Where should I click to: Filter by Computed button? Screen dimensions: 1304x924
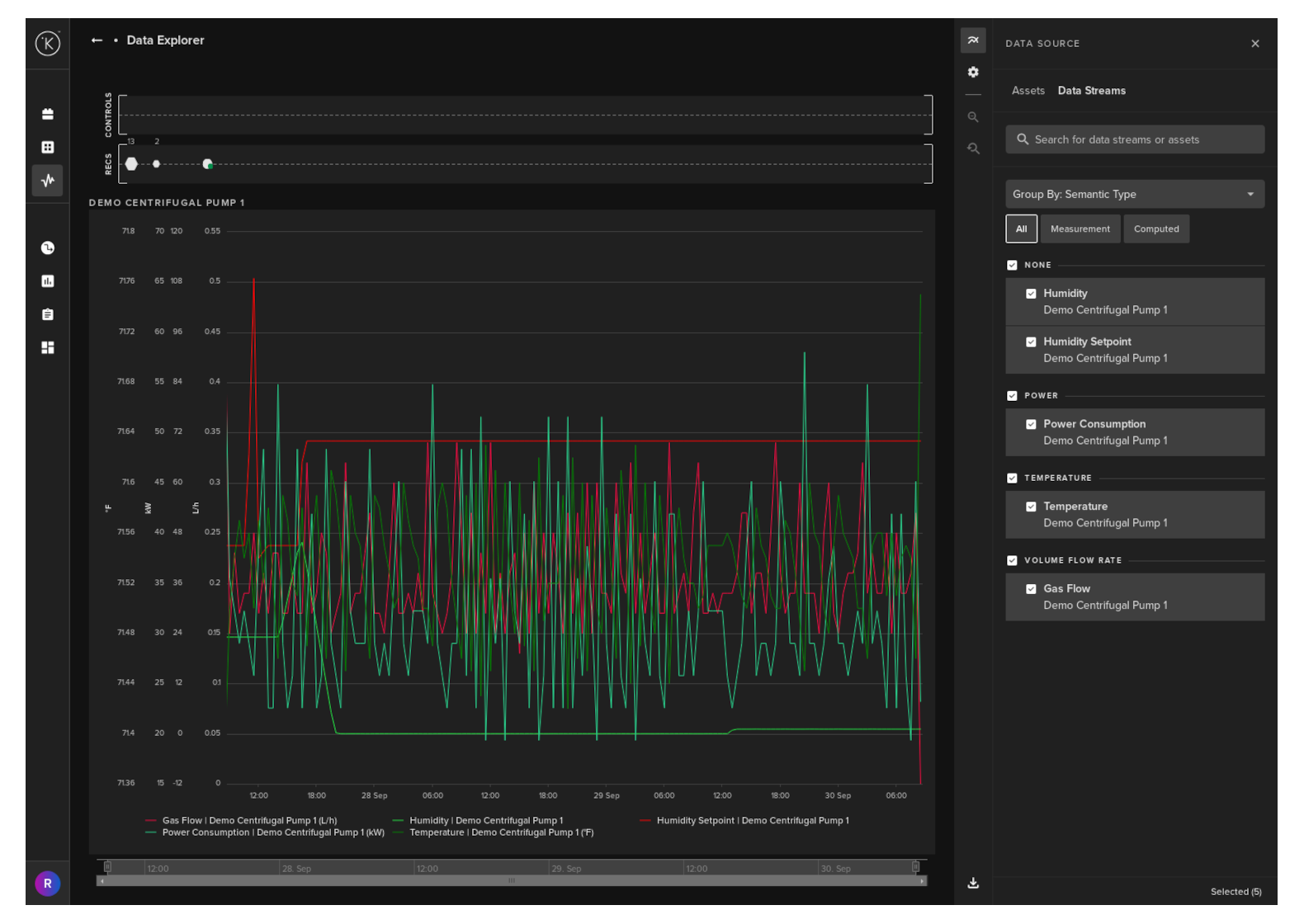pyautogui.click(x=1155, y=229)
